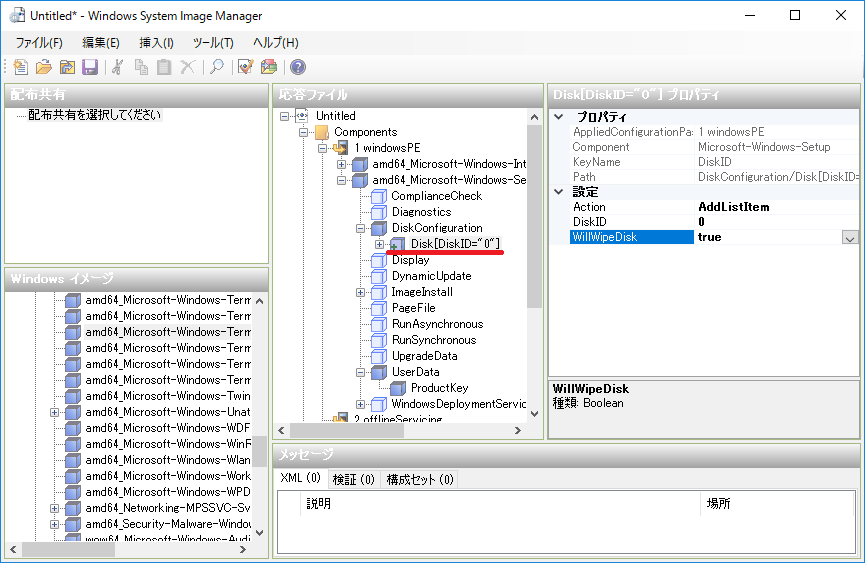Viewport: 865px width, 563px height.
Task: Click the Delete X toolbar icon
Action: pos(188,67)
